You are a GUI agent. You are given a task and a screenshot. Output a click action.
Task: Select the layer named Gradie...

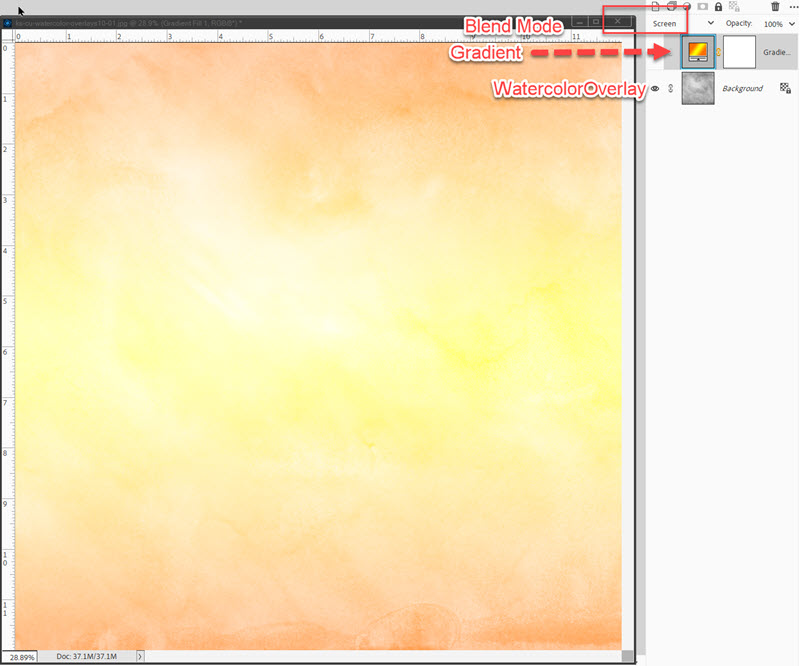[777, 52]
